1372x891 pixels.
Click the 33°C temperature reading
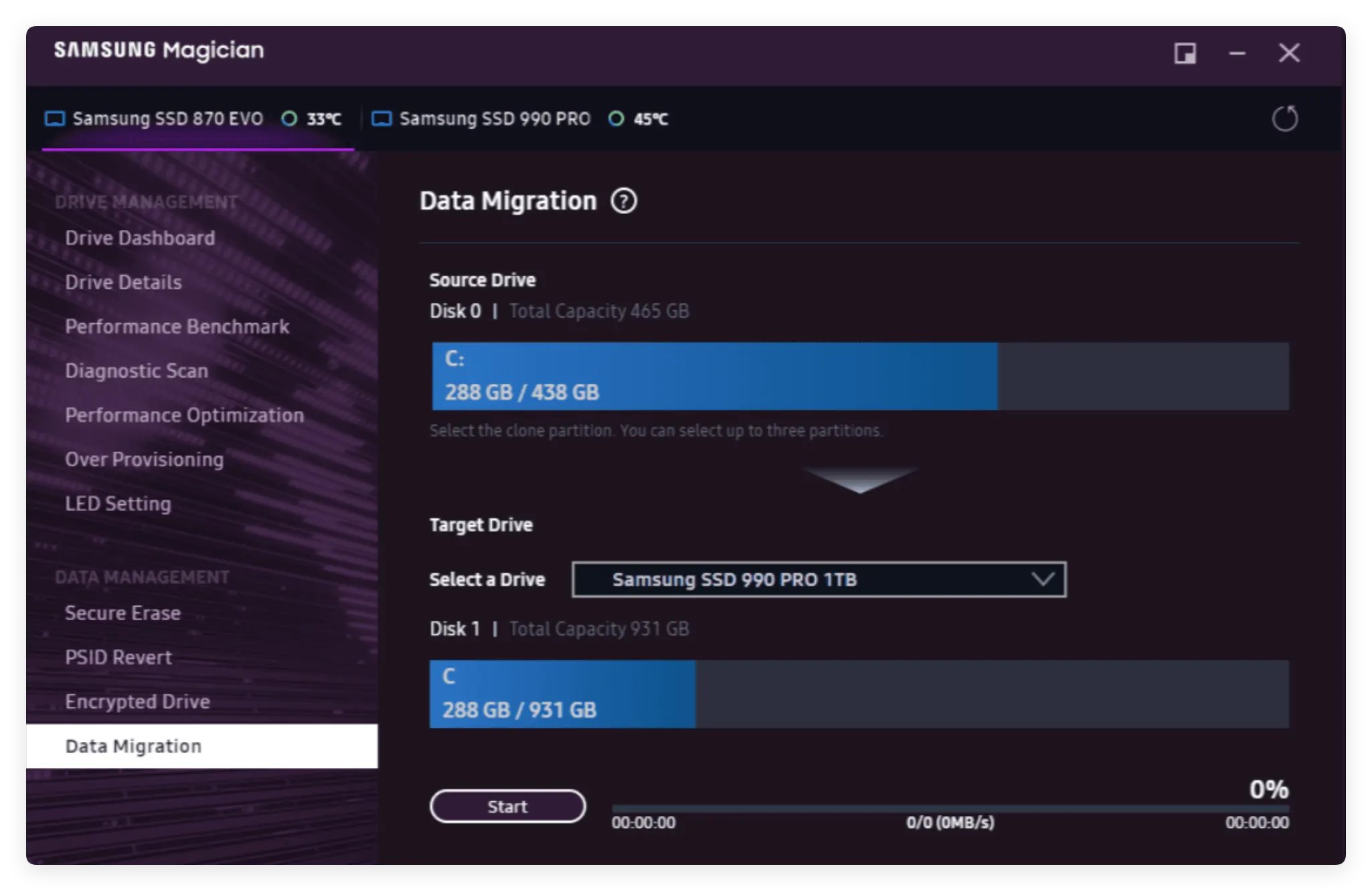coord(323,119)
